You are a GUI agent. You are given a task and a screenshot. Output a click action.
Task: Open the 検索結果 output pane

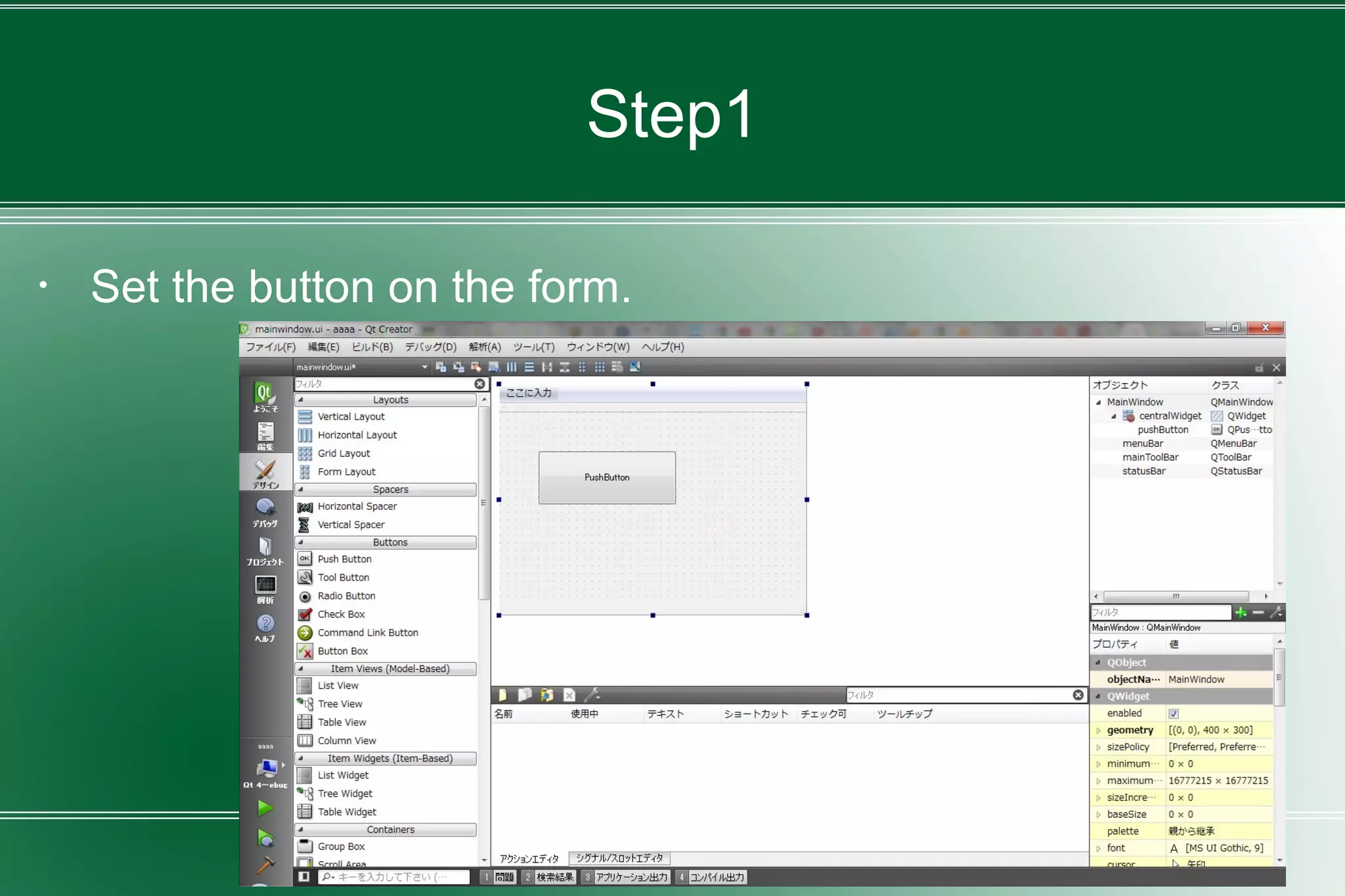549,877
